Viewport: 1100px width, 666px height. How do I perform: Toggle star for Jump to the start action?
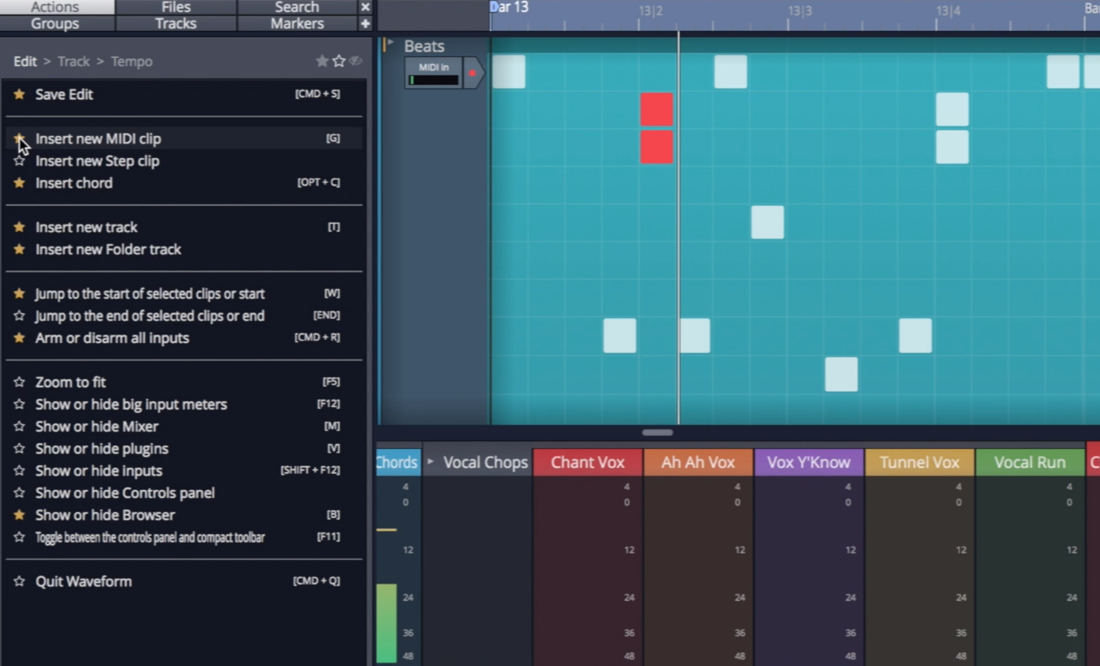click(19, 293)
